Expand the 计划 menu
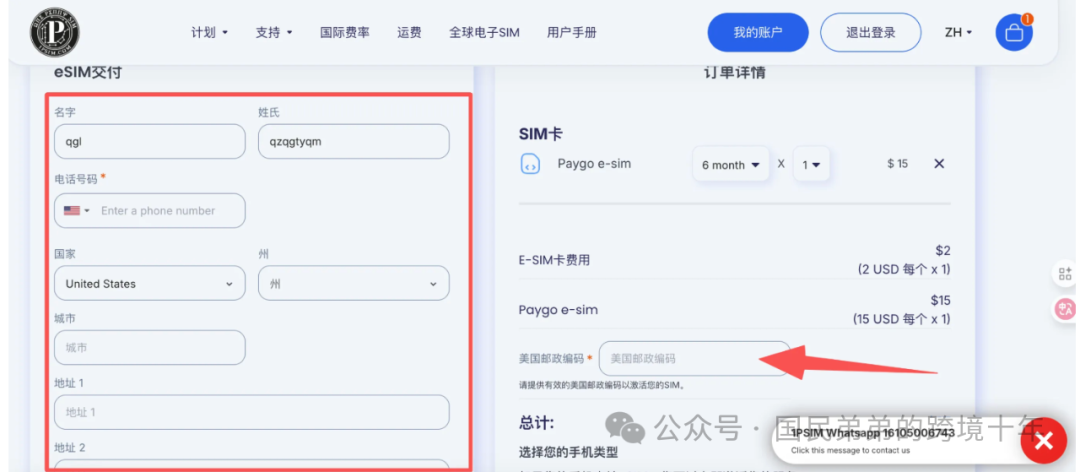The image size is (1080, 472). 209,32
